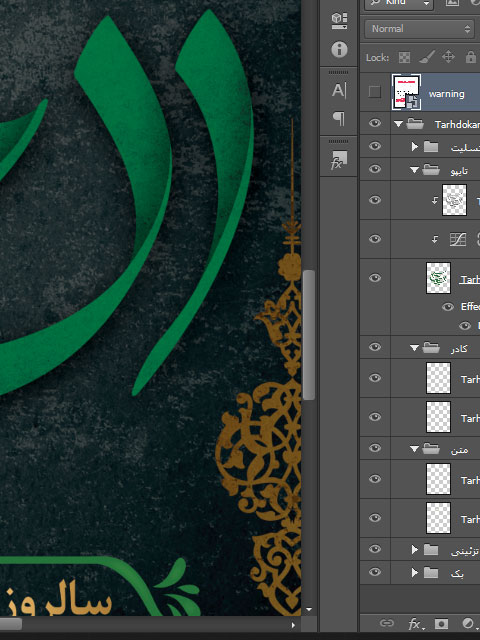Screen dimensions: 480x640
Task: Toggle visibility of بک group
Action: [375, 572]
